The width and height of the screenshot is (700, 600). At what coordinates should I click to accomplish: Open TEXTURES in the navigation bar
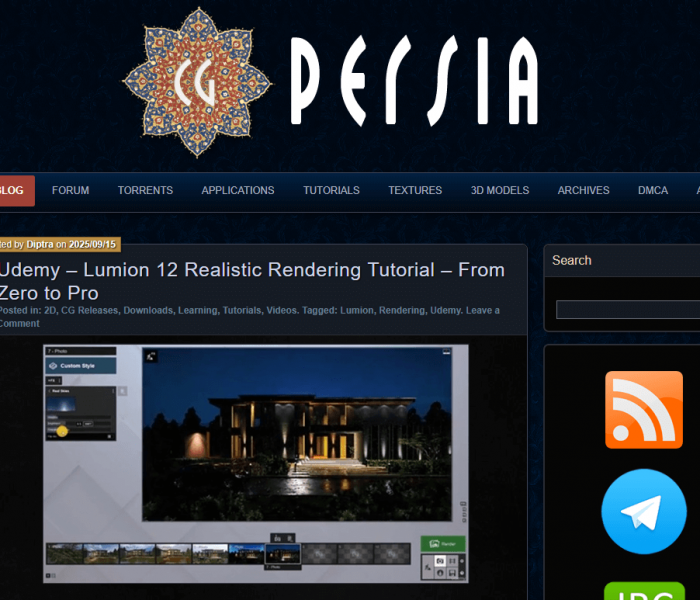(x=415, y=190)
